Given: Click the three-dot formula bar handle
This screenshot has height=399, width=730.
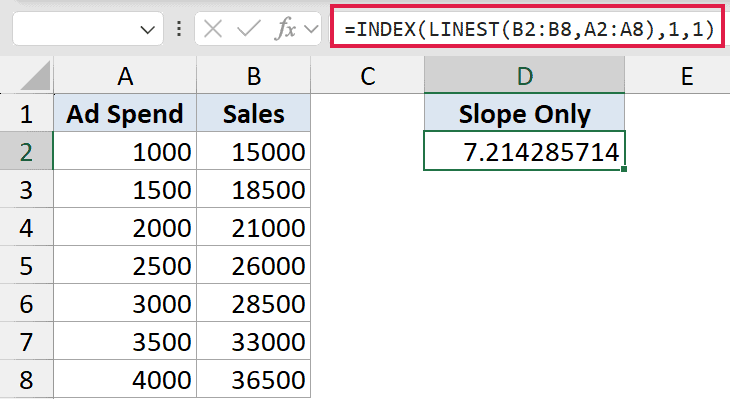Looking at the screenshot, I should pos(179,29).
